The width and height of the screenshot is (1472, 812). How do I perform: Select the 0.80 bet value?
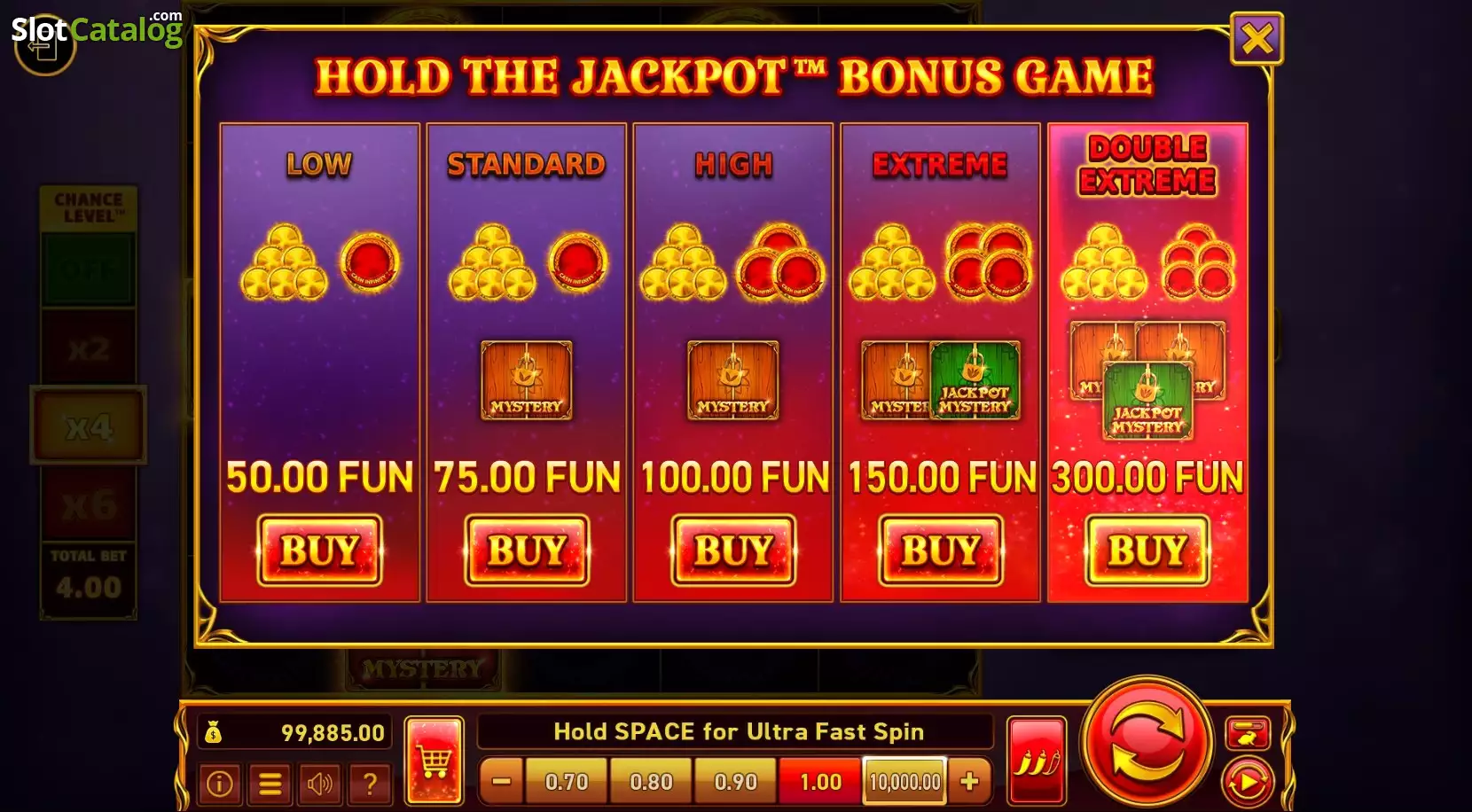pos(651,781)
